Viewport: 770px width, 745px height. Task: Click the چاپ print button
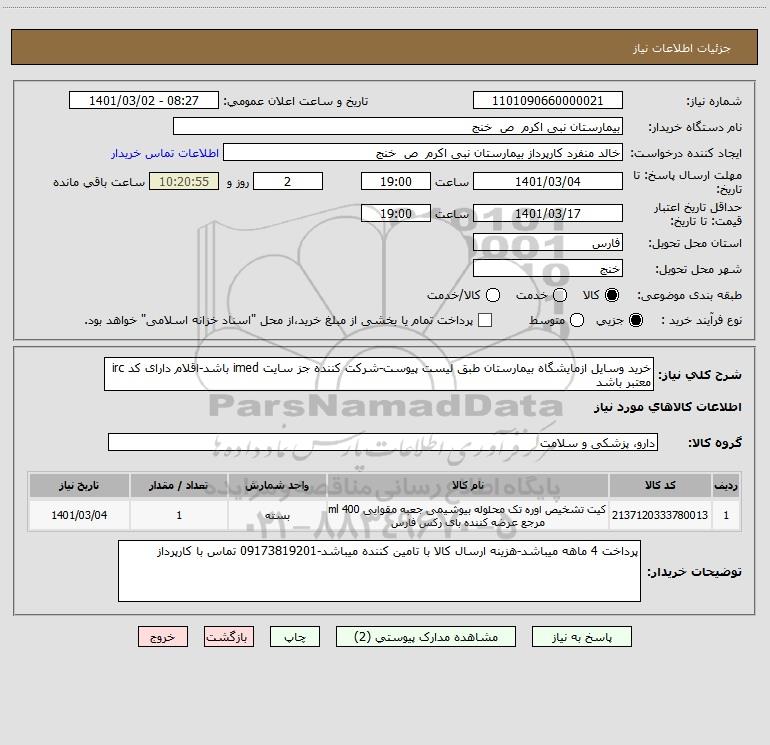click(295, 637)
